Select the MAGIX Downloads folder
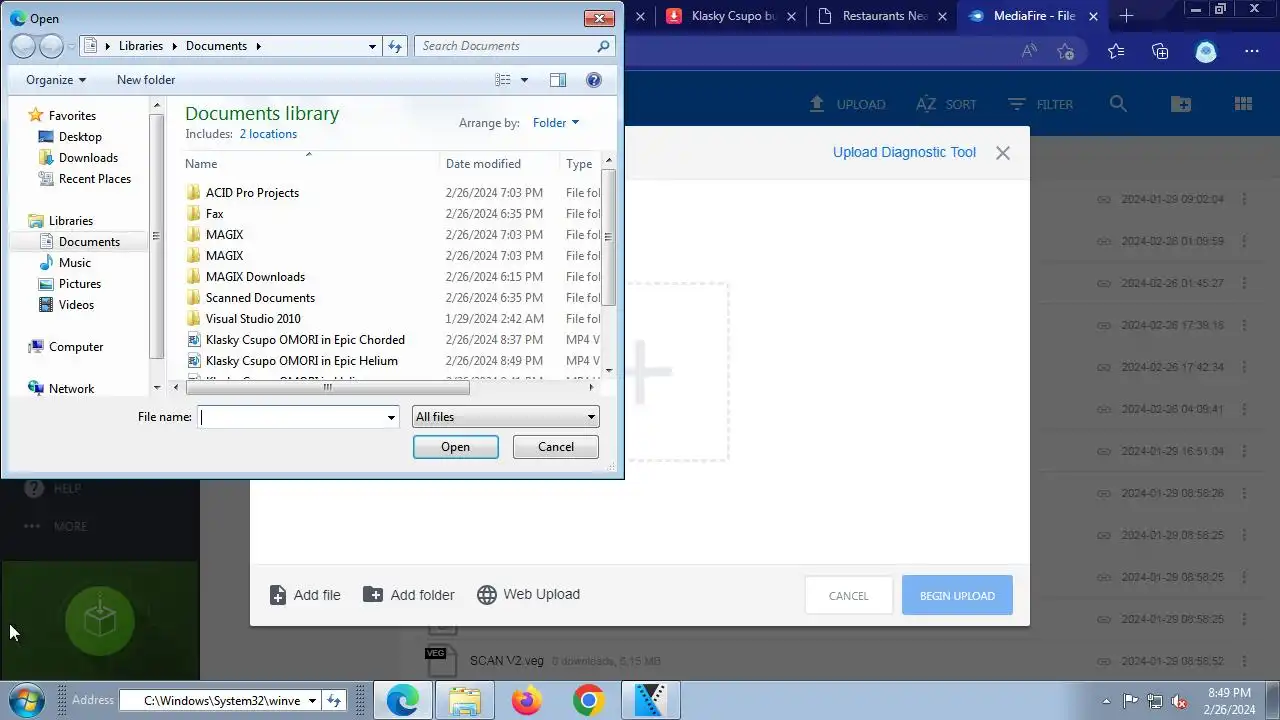This screenshot has width=1280, height=720. (255, 277)
